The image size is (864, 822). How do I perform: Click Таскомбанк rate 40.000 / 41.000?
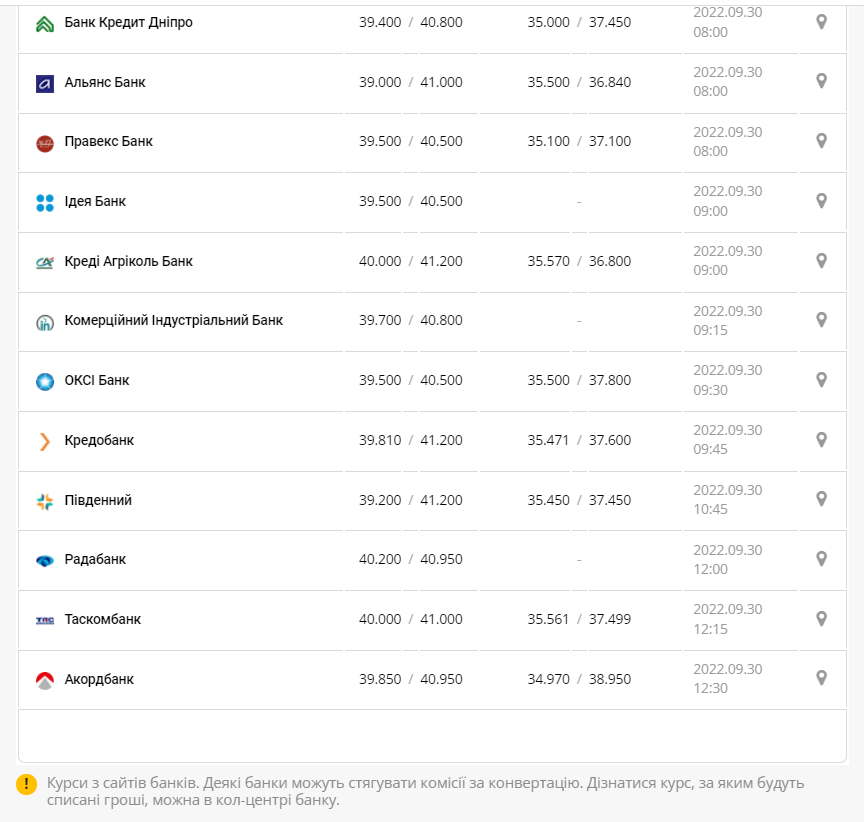[411, 619]
